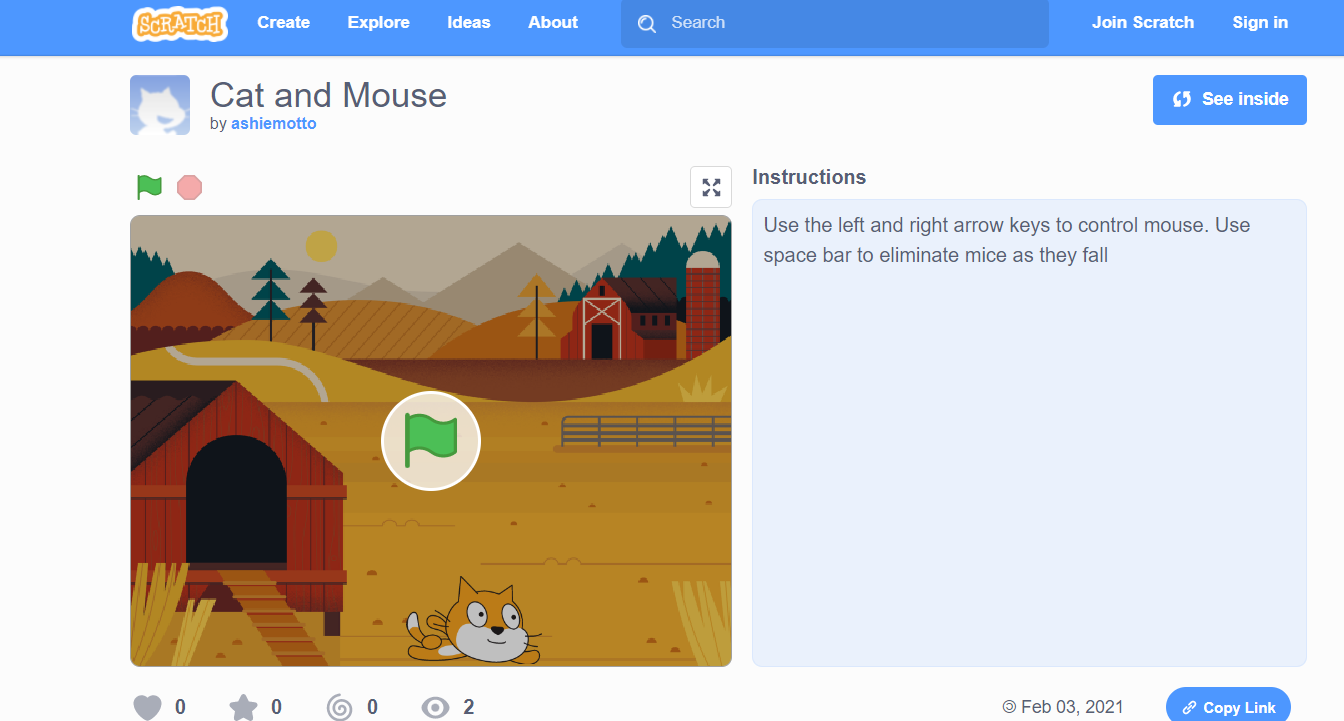This screenshot has width=1344, height=721.
Task: Favorite the project with star icon
Action: pos(243,707)
